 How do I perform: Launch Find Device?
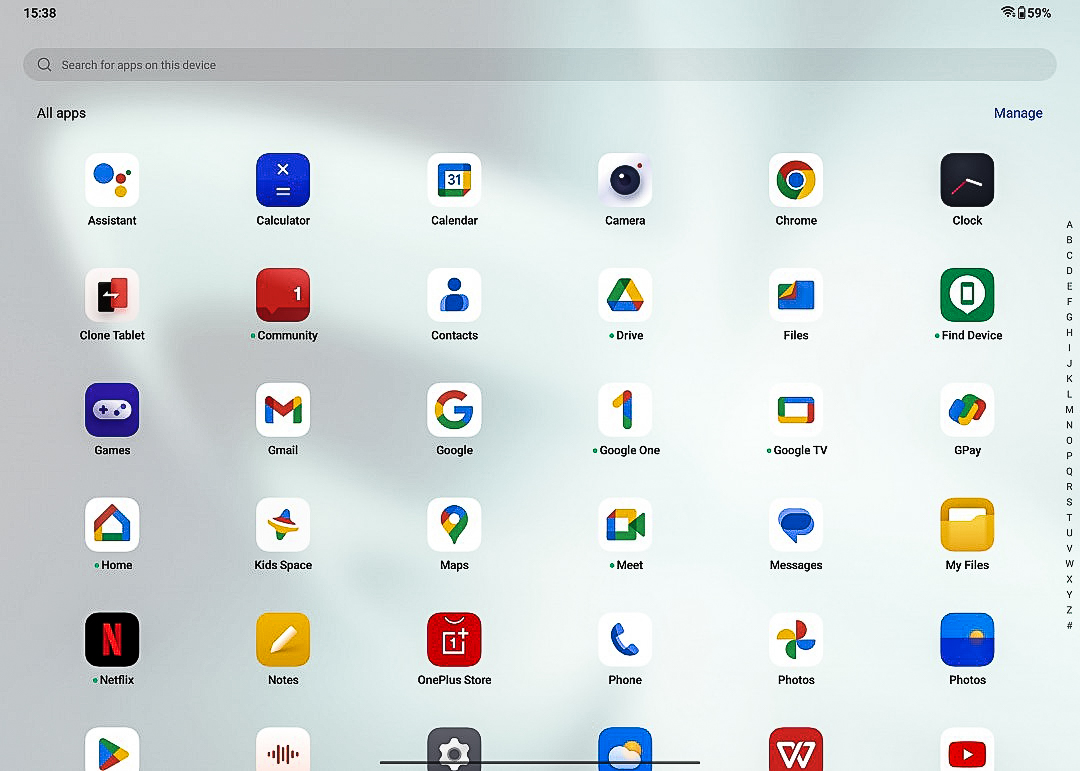coord(967,295)
